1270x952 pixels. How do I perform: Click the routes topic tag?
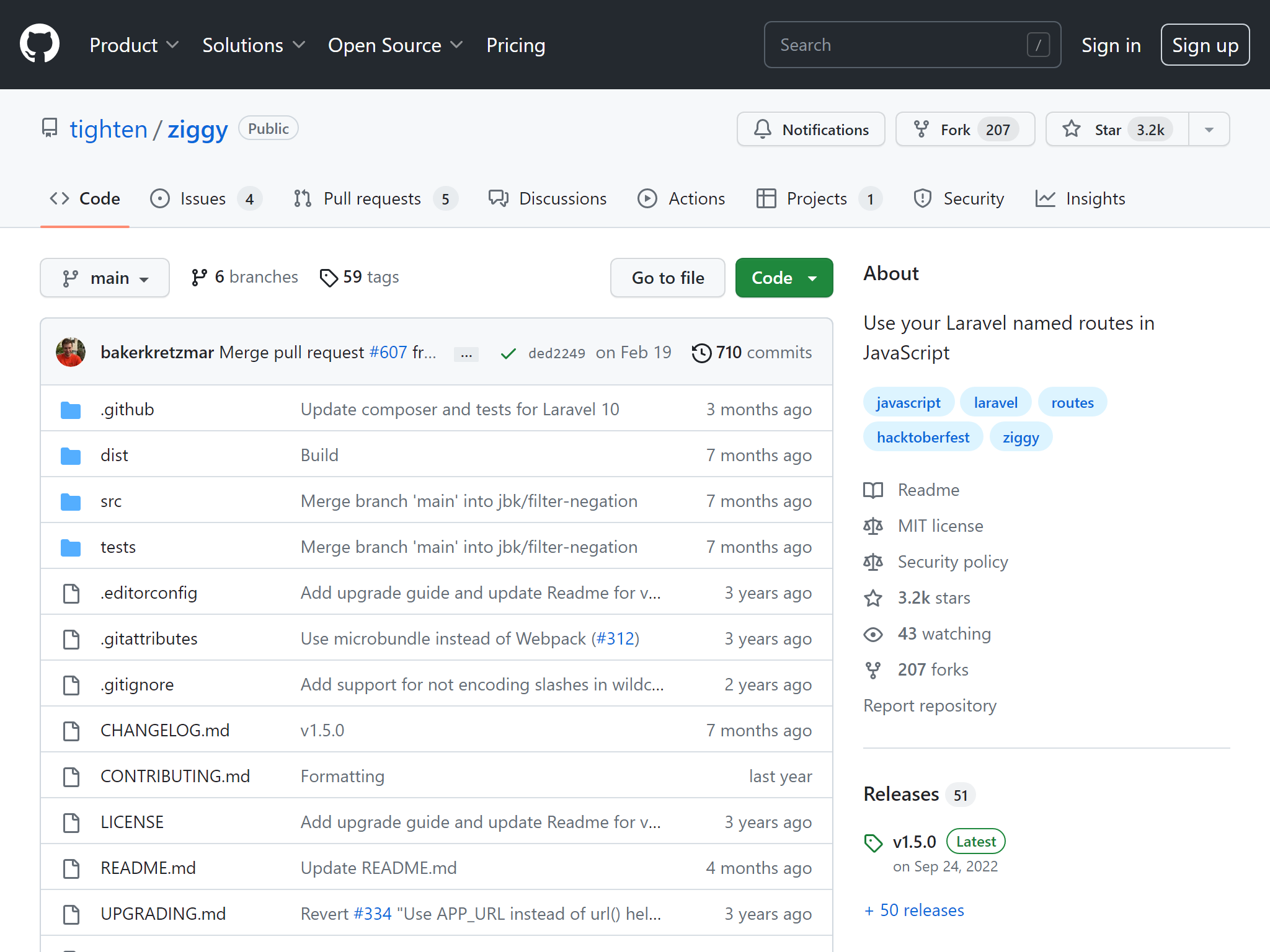1073,402
